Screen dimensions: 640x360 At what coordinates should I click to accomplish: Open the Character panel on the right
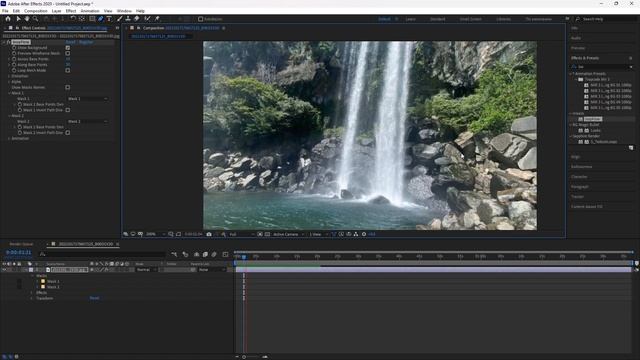(579, 177)
